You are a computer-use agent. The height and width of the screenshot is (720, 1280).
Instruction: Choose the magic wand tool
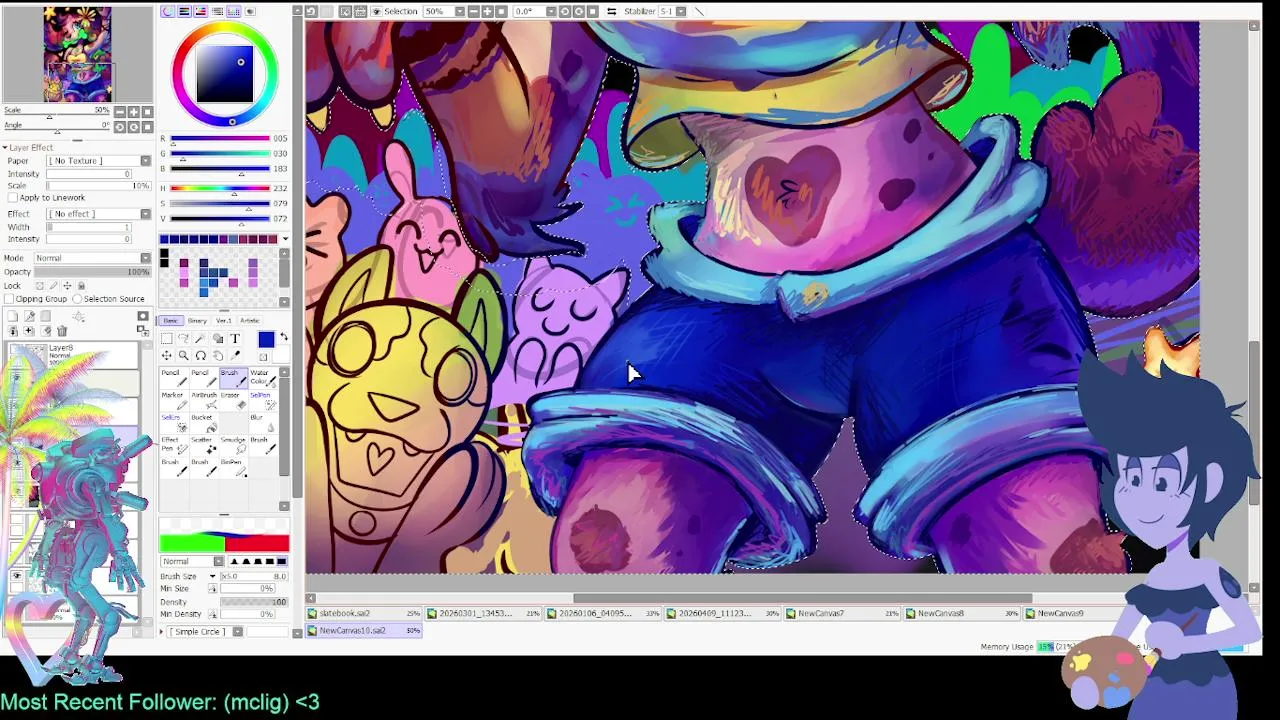[x=201, y=339]
